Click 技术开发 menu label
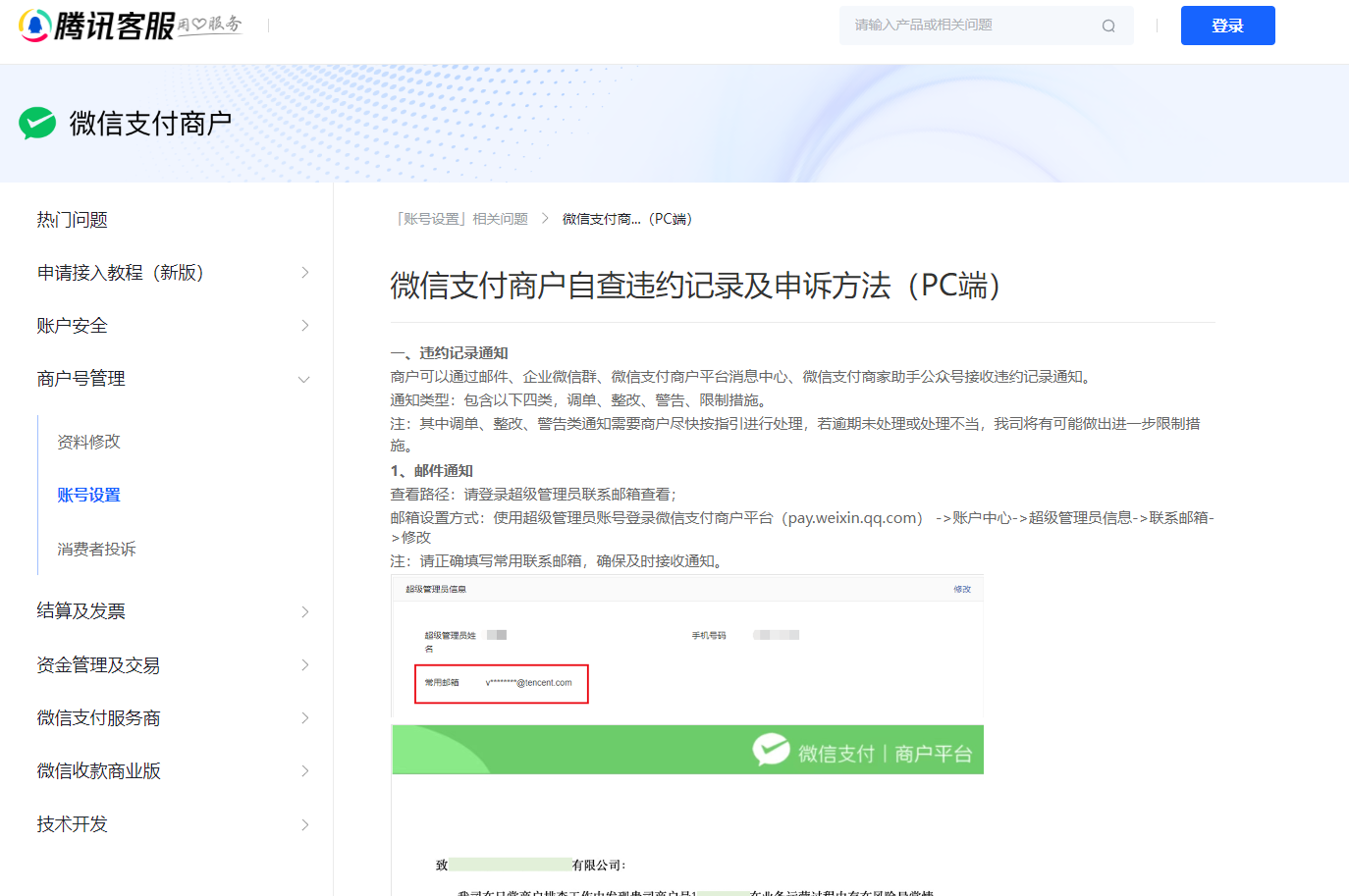The width and height of the screenshot is (1349, 896). 73,824
